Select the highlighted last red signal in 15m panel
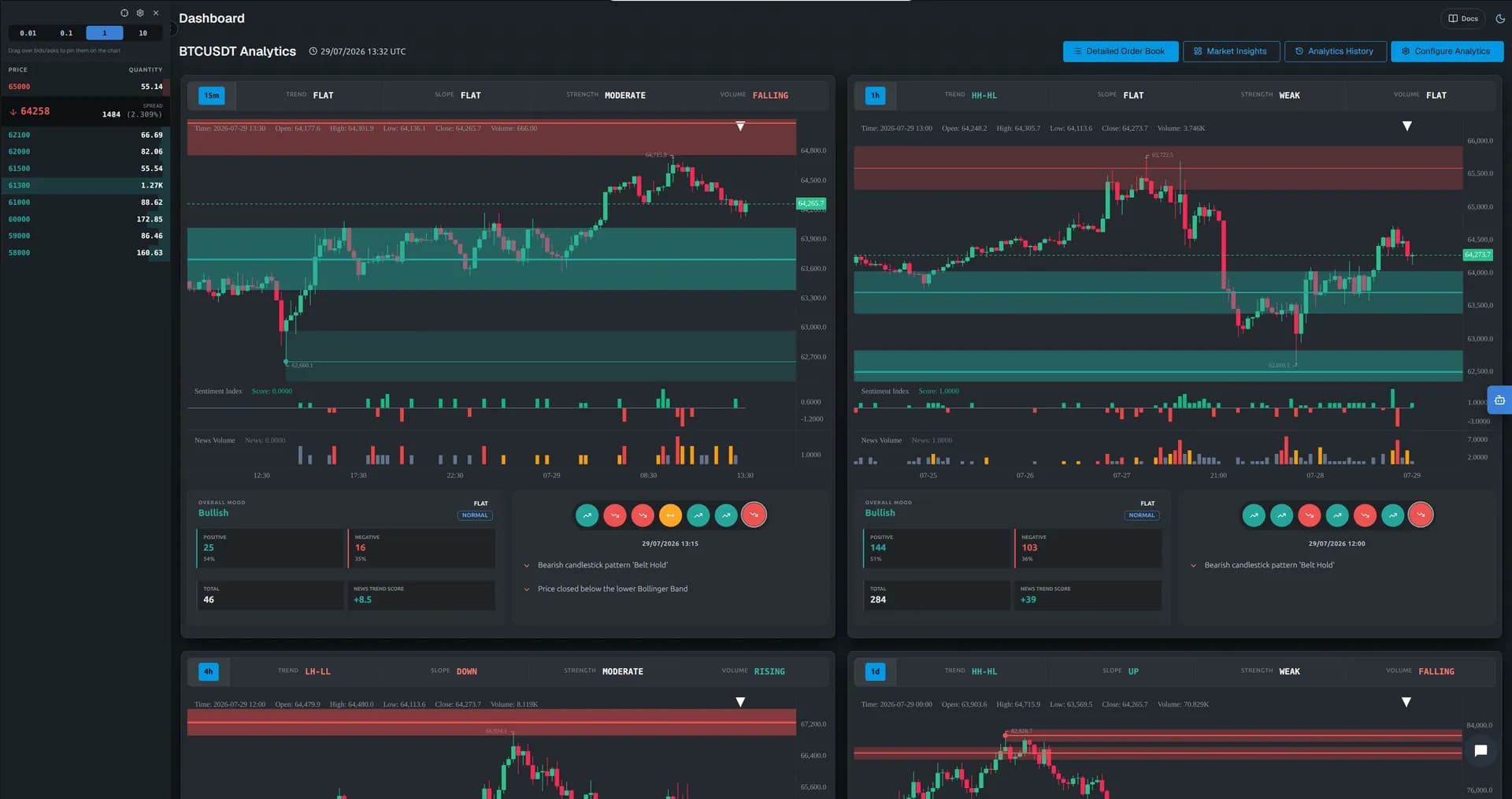The height and width of the screenshot is (799, 1512). point(754,515)
